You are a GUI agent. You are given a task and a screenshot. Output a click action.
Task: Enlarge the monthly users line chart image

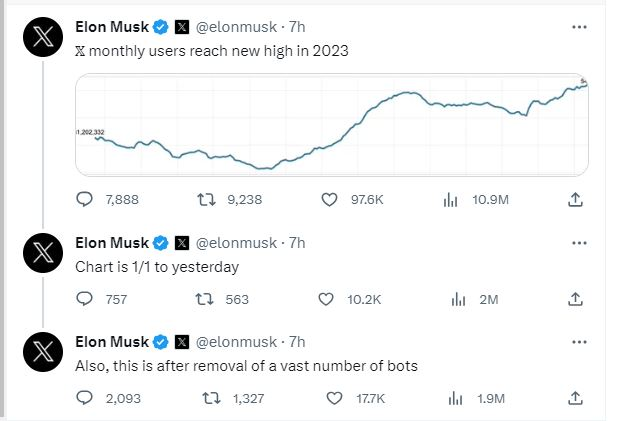coord(331,126)
